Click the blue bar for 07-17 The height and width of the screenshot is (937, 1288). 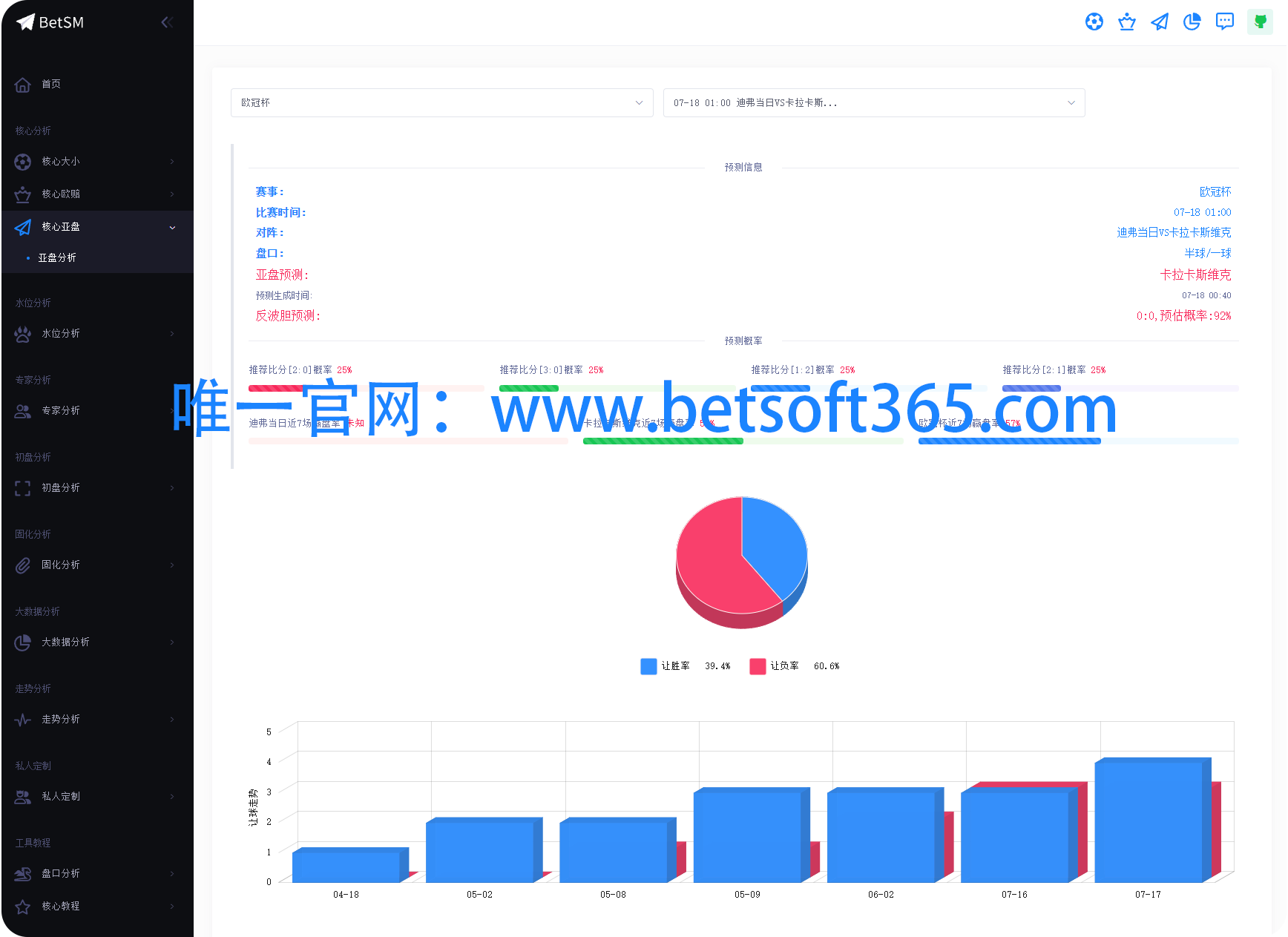[1149, 822]
